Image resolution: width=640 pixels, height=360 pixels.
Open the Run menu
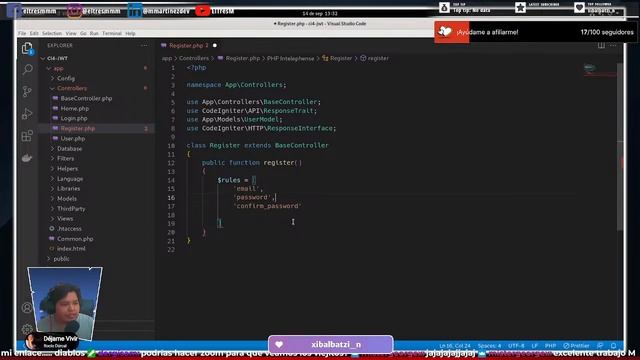click(x=94, y=33)
